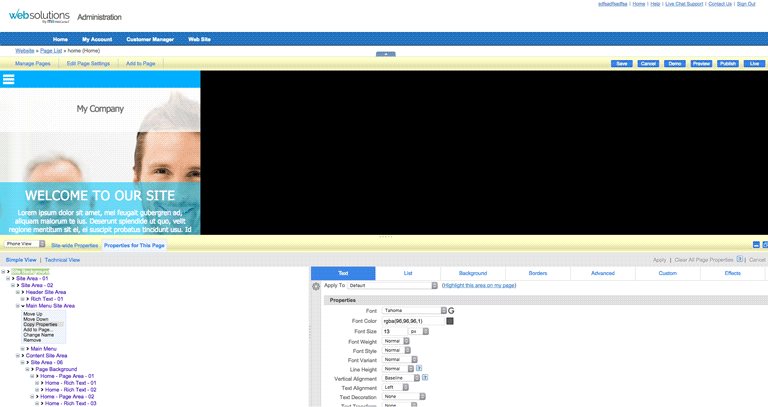This screenshot has height=407, width=768.
Task: Collapse the Site Background tree node box
Action: [3, 271]
